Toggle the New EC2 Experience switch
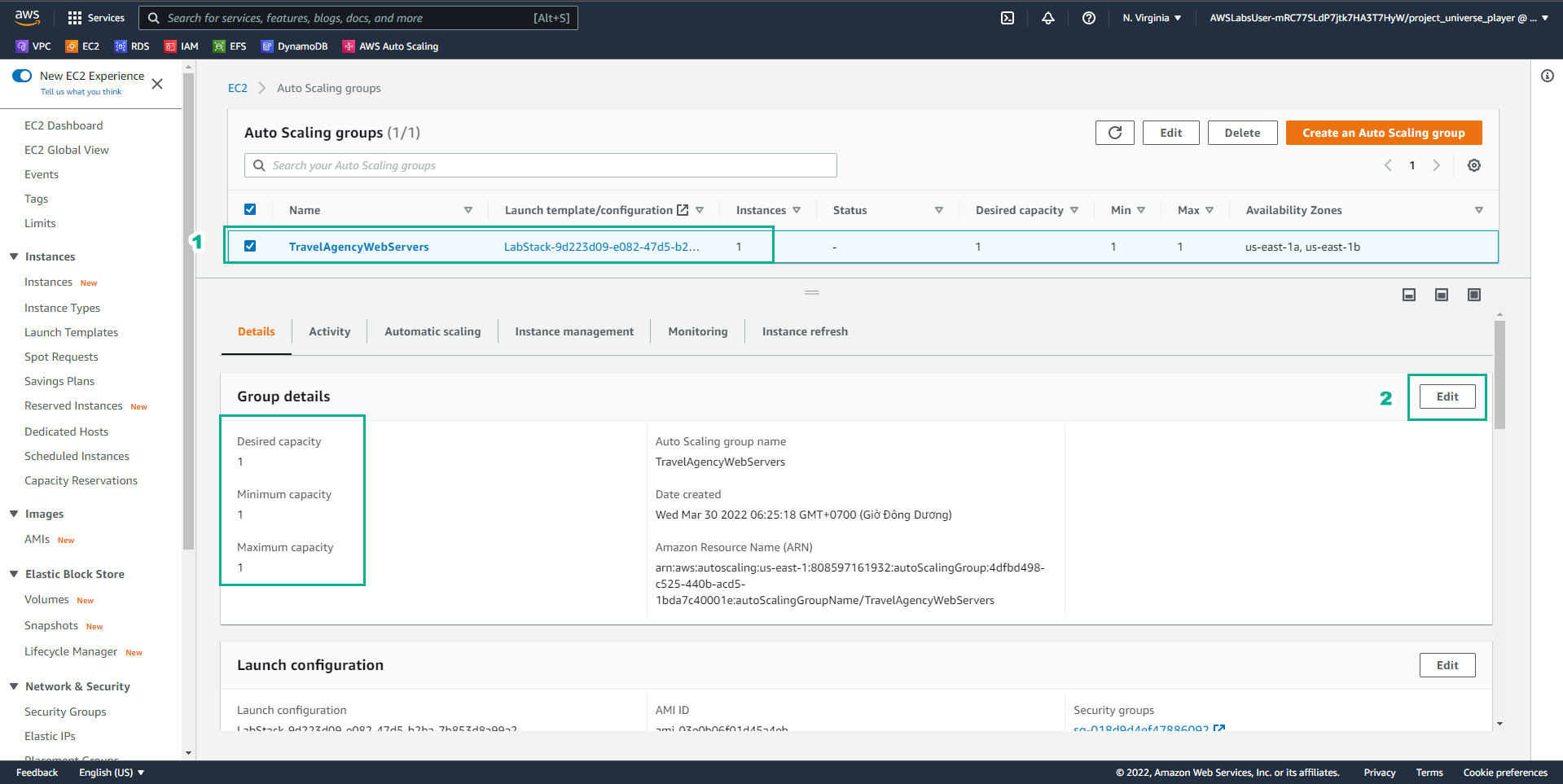This screenshot has height=784, width=1563. [x=22, y=76]
